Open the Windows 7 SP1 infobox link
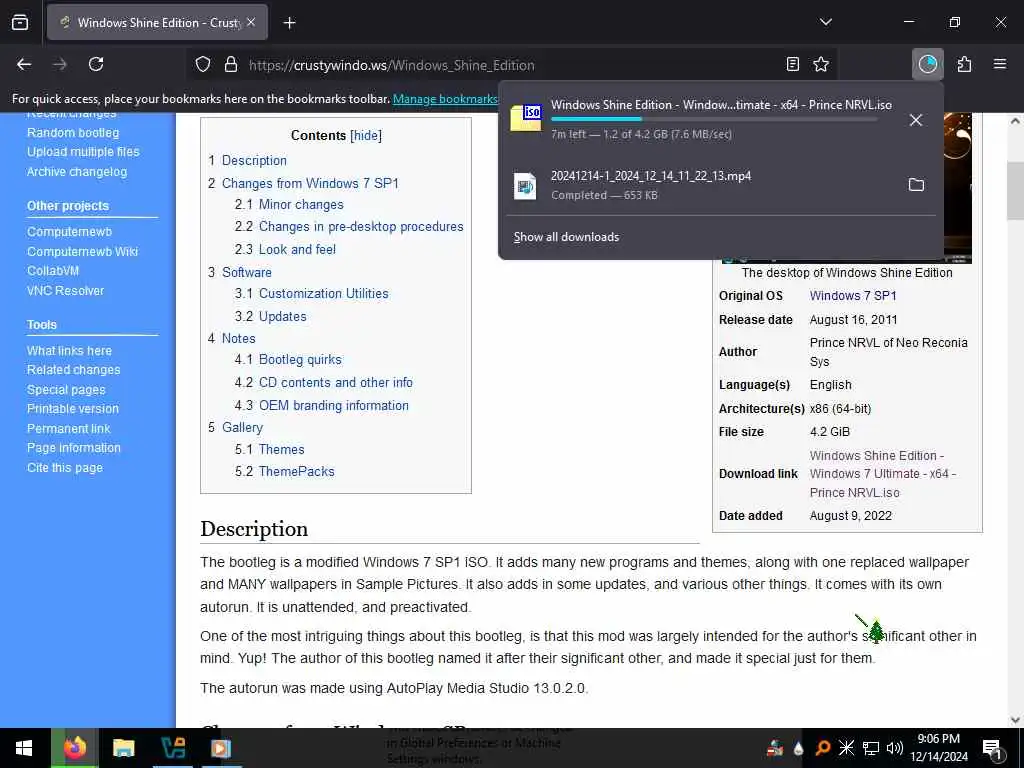 (853, 296)
